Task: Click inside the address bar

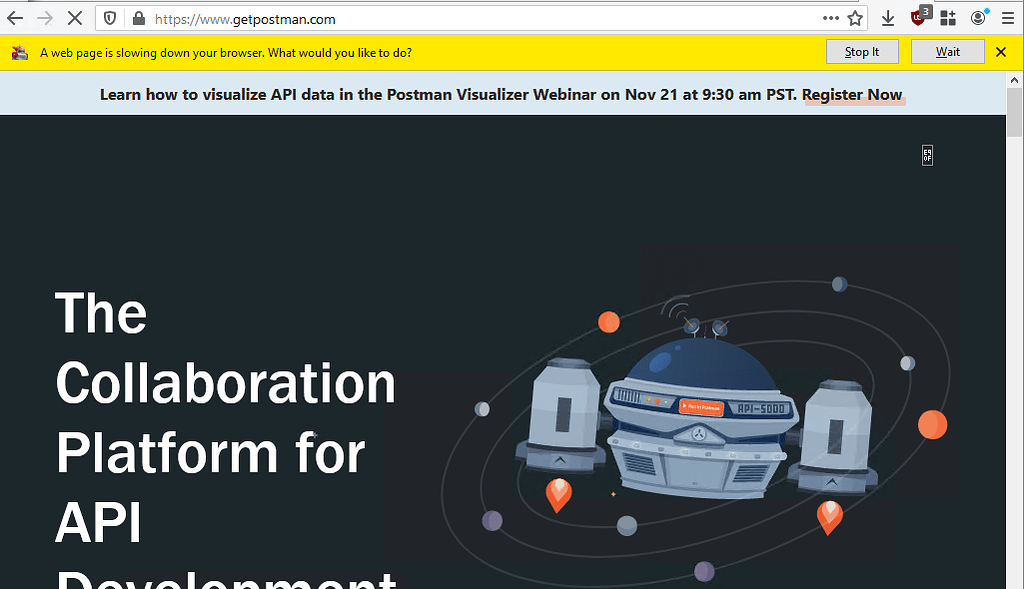Action: [400, 17]
